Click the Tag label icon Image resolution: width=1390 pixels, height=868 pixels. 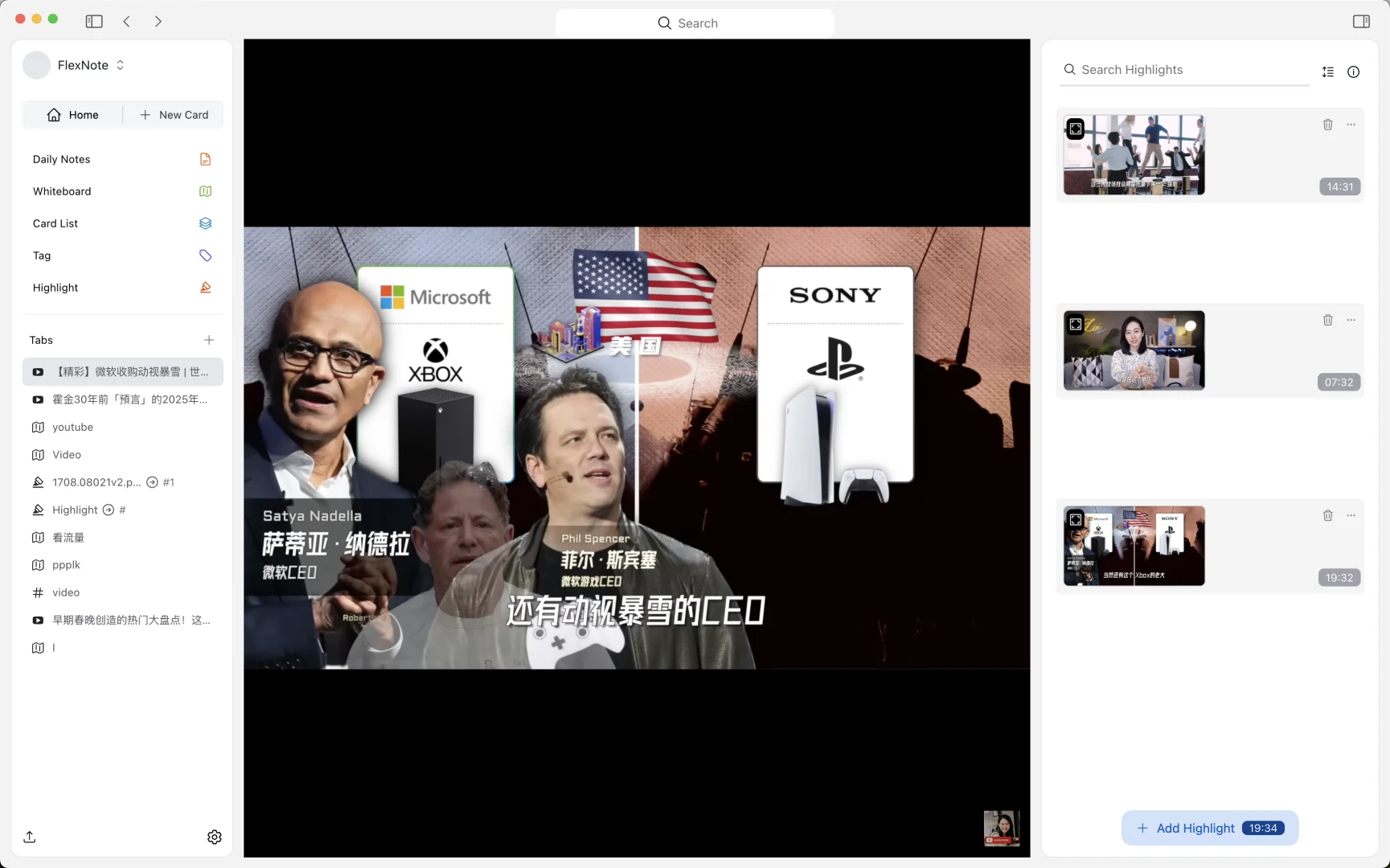click(205, 256)
